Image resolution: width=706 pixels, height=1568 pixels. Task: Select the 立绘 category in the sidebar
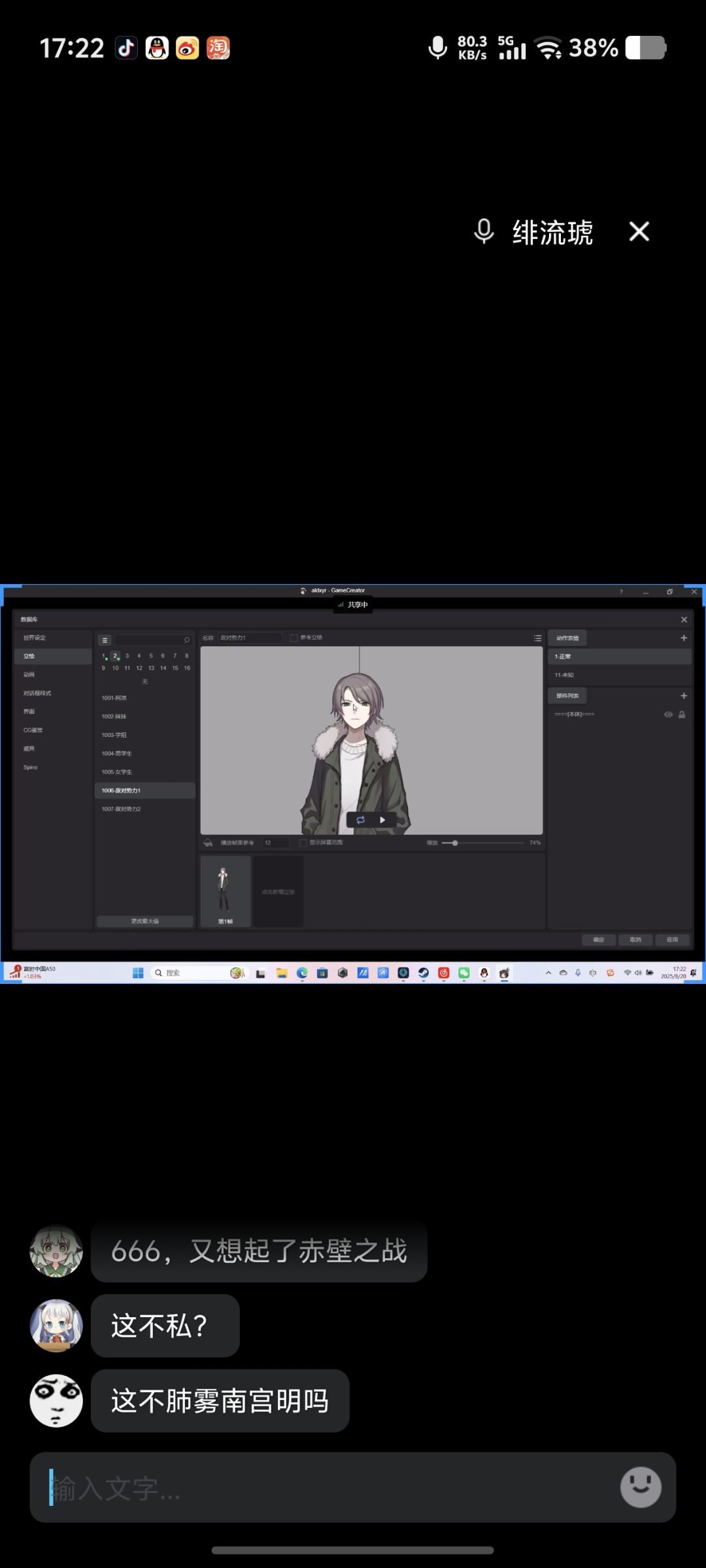[53, 656]
